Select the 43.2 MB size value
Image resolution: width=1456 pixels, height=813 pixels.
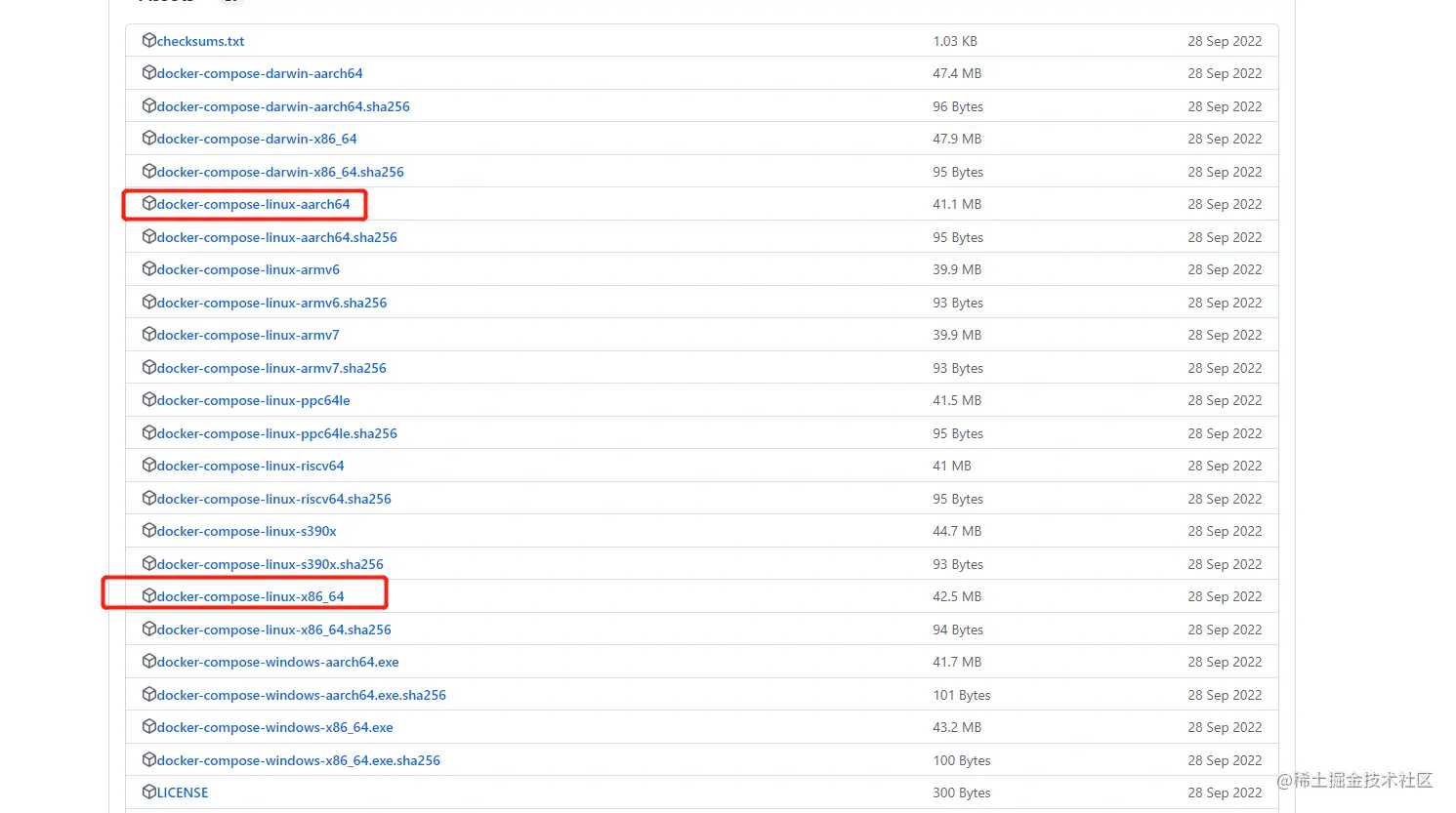(x=957, y=727)
